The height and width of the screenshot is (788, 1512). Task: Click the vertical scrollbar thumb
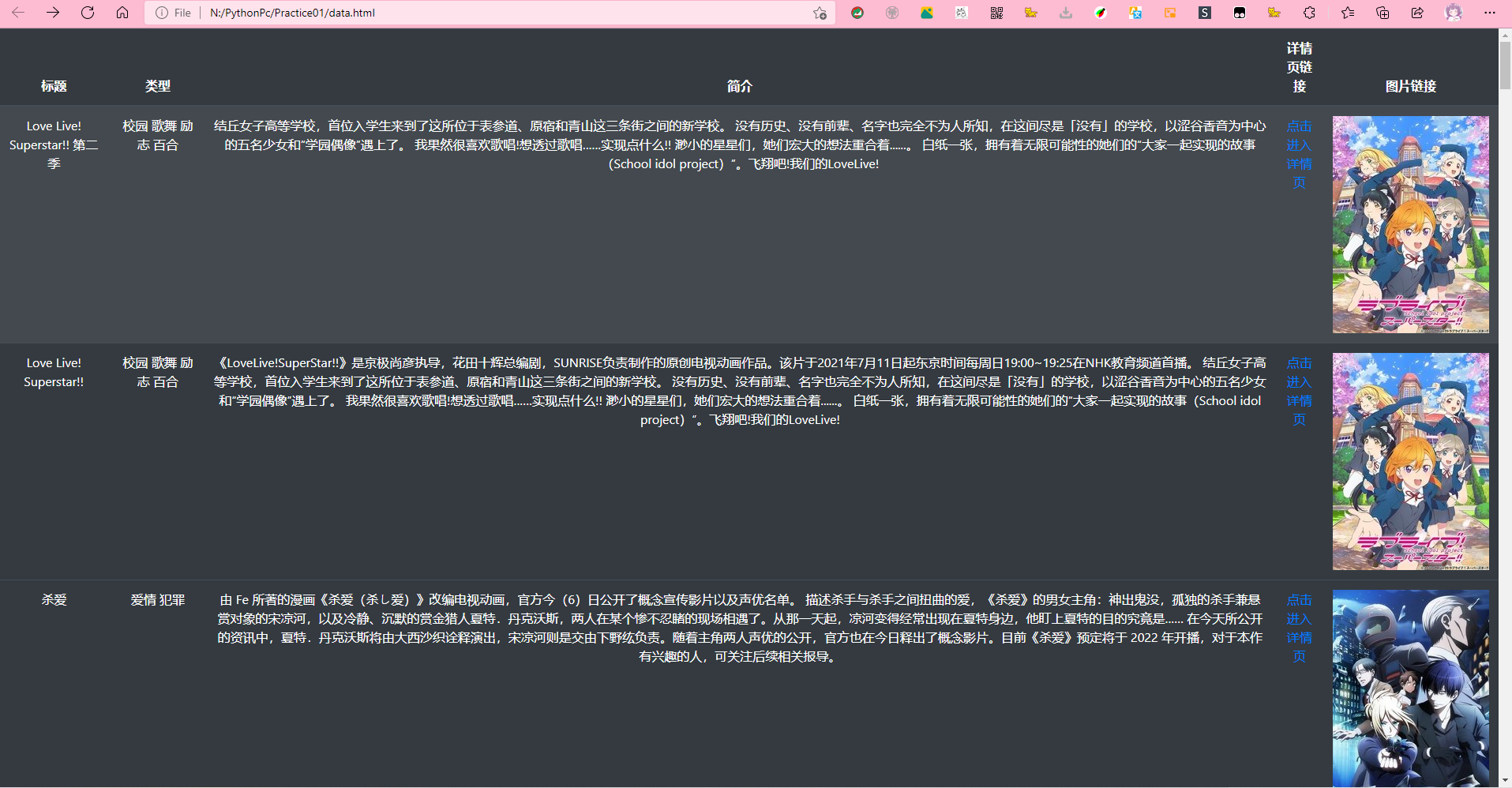[1505, 65]
